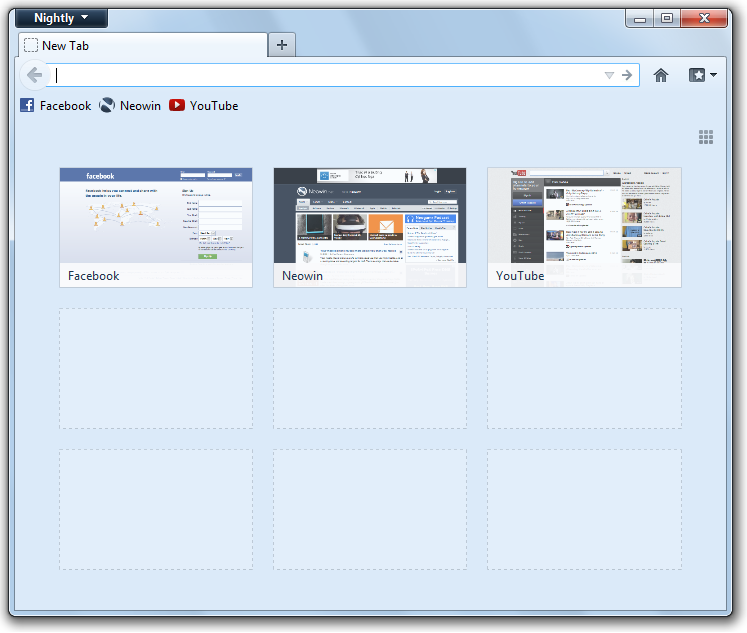Open the Neowin bookmark in toolbar
The image size is (747, 633).
(130, 106)
